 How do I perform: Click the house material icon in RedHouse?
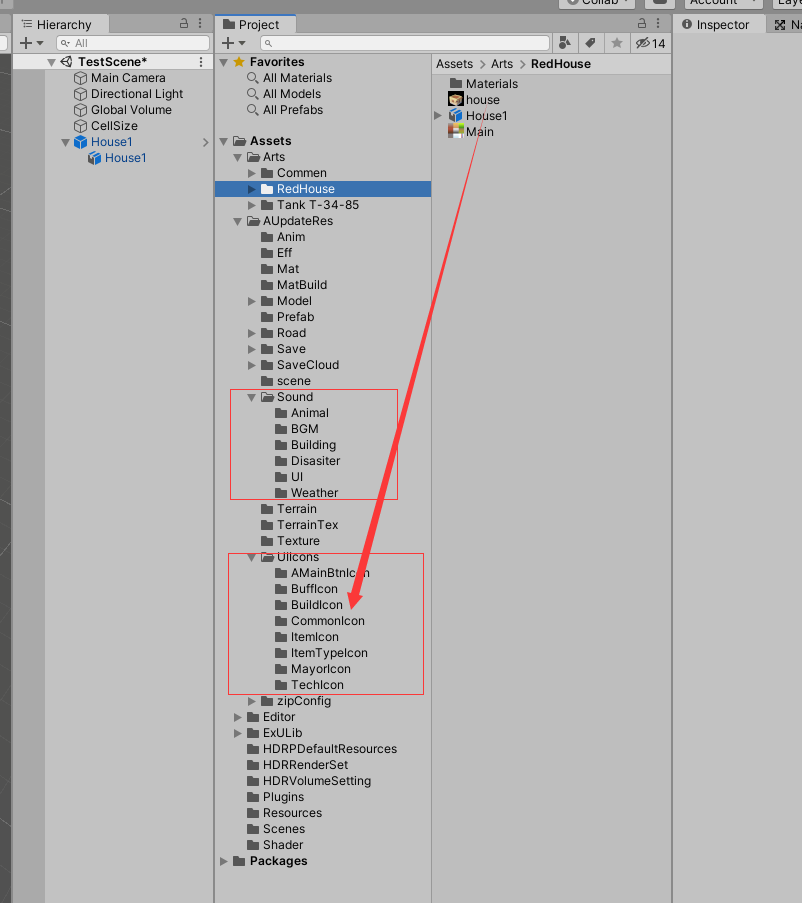point(456,100)
